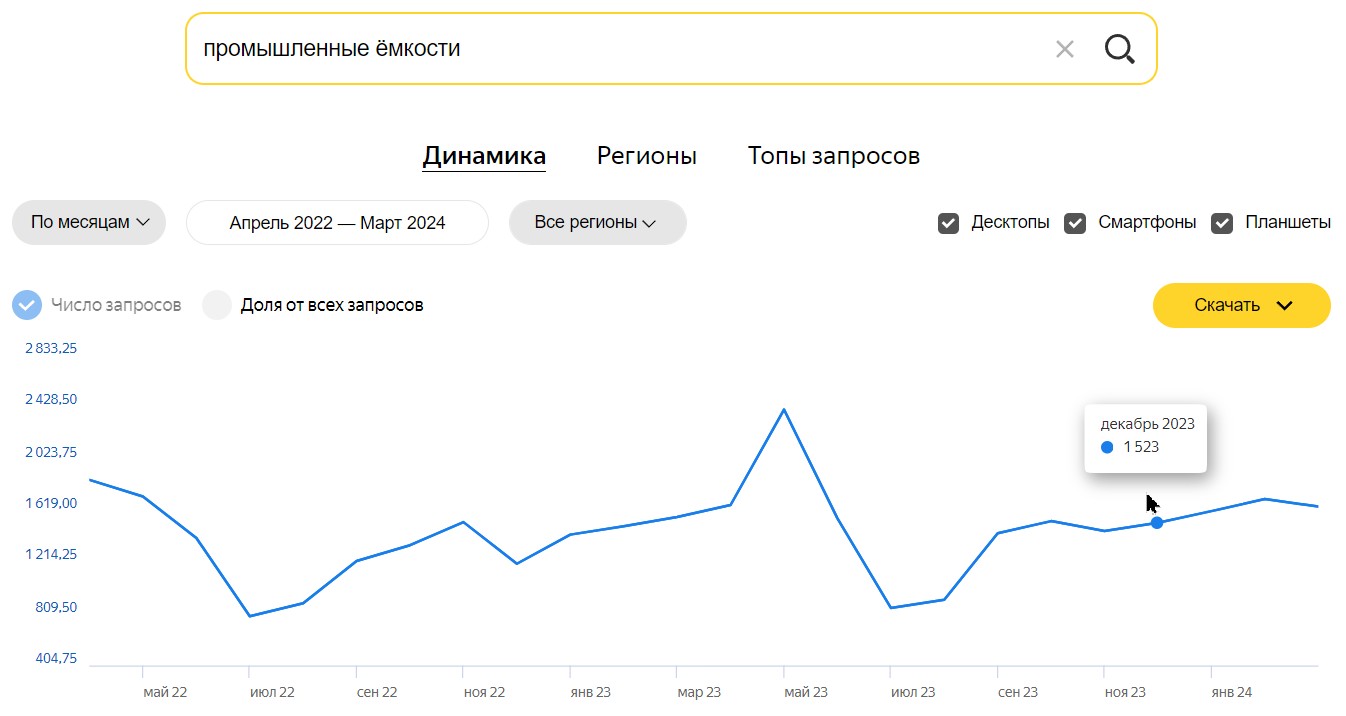1346x716 pixels.
Task: Switch to the Топы запросов tab
Action: 834,156
